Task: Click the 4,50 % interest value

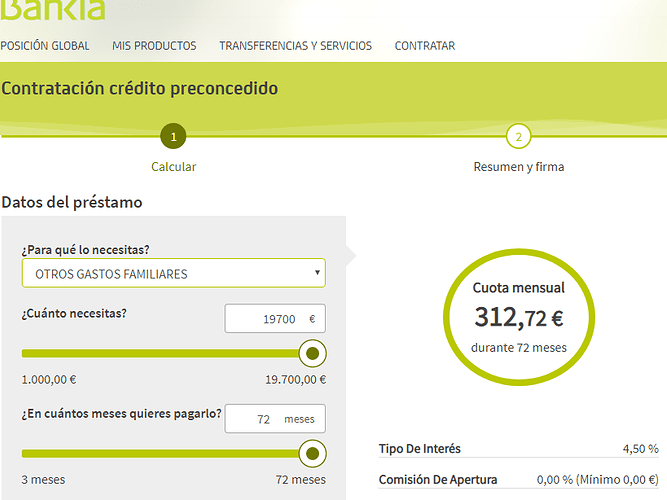Action: click(x=641, y=449)
